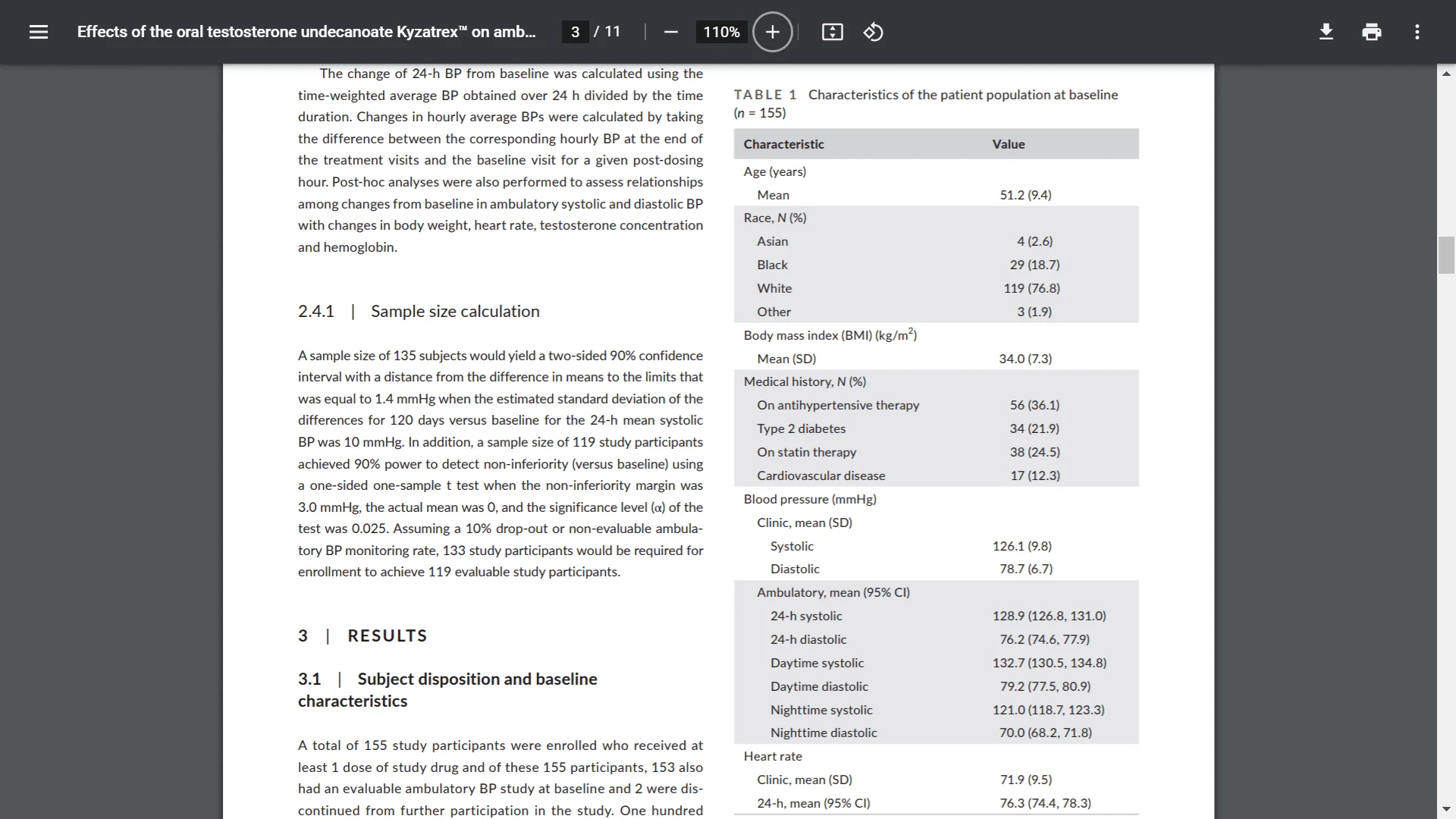The image size is (1456, 819).
Task: Rotate the document counterclockwise
Action: pos(873,32)
